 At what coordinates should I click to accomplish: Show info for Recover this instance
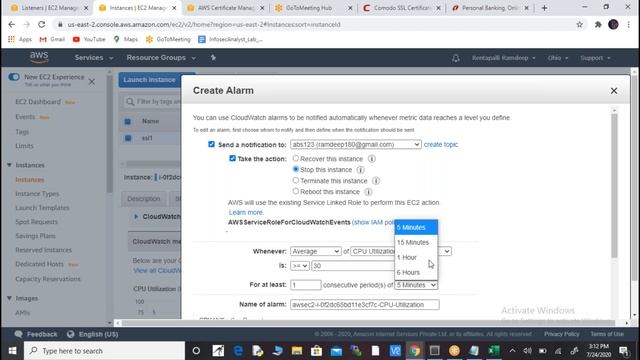pos(372,159)
